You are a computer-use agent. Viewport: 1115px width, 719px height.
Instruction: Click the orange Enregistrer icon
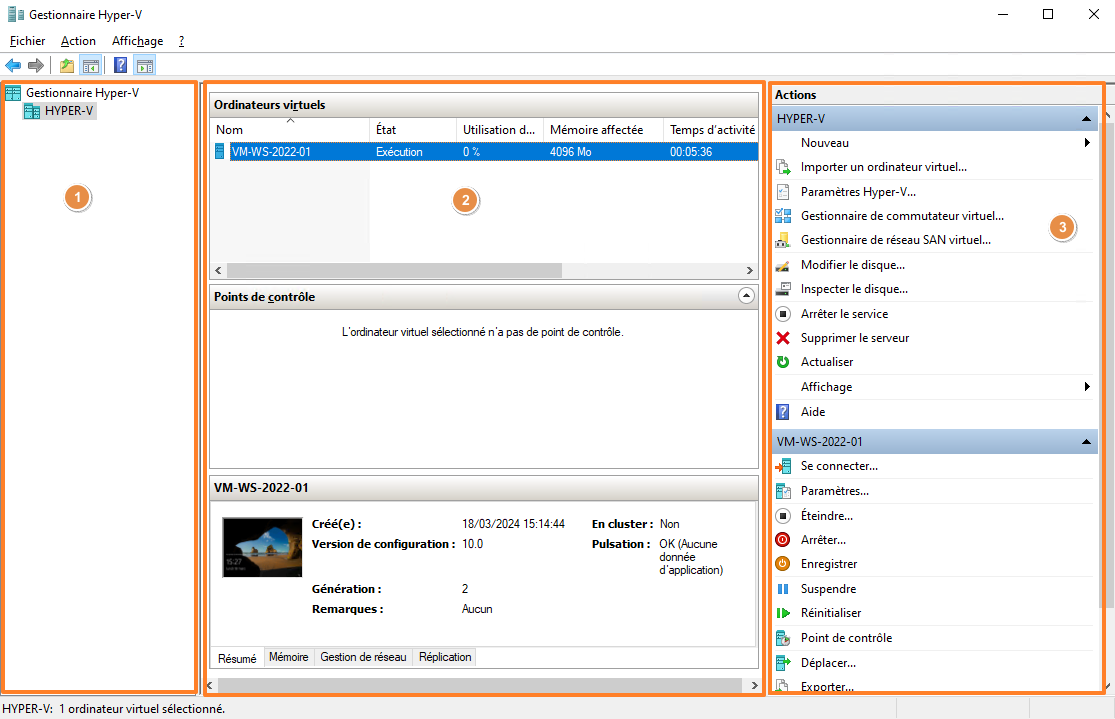tap(783, 564)
